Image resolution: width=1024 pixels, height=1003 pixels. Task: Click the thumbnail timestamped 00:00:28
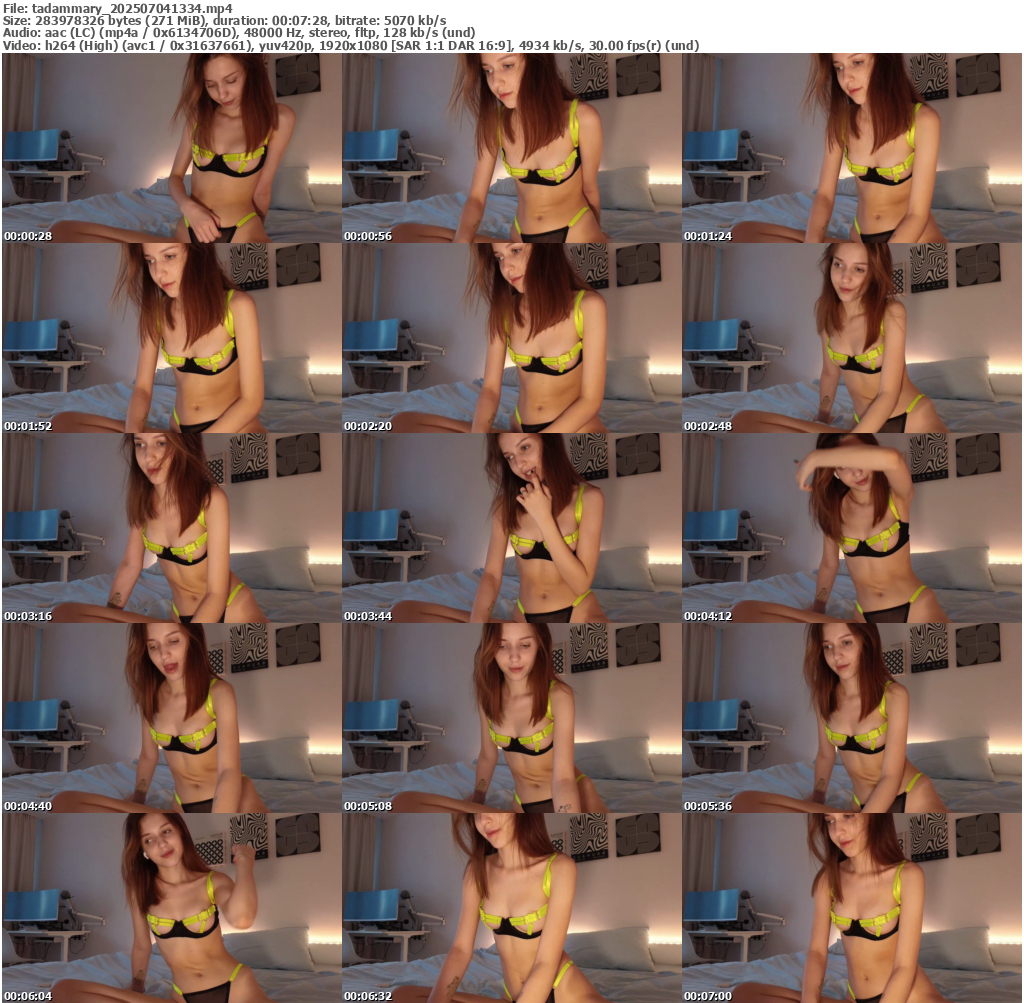(x=171, y=148)
